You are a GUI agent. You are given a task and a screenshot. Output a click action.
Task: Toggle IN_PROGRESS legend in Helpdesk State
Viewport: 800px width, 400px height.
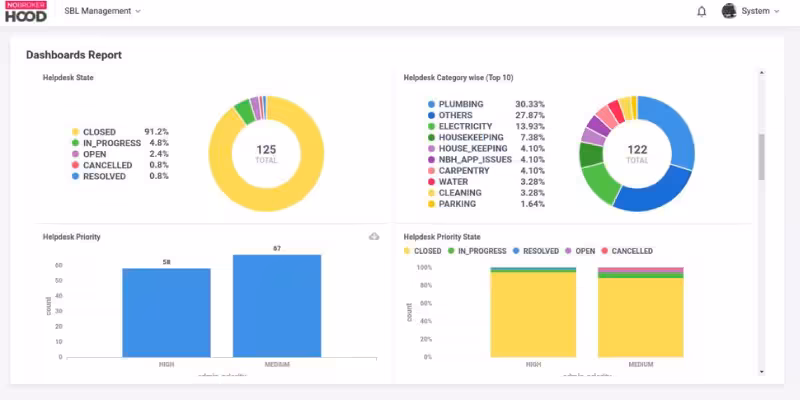[x=106, y=143]
